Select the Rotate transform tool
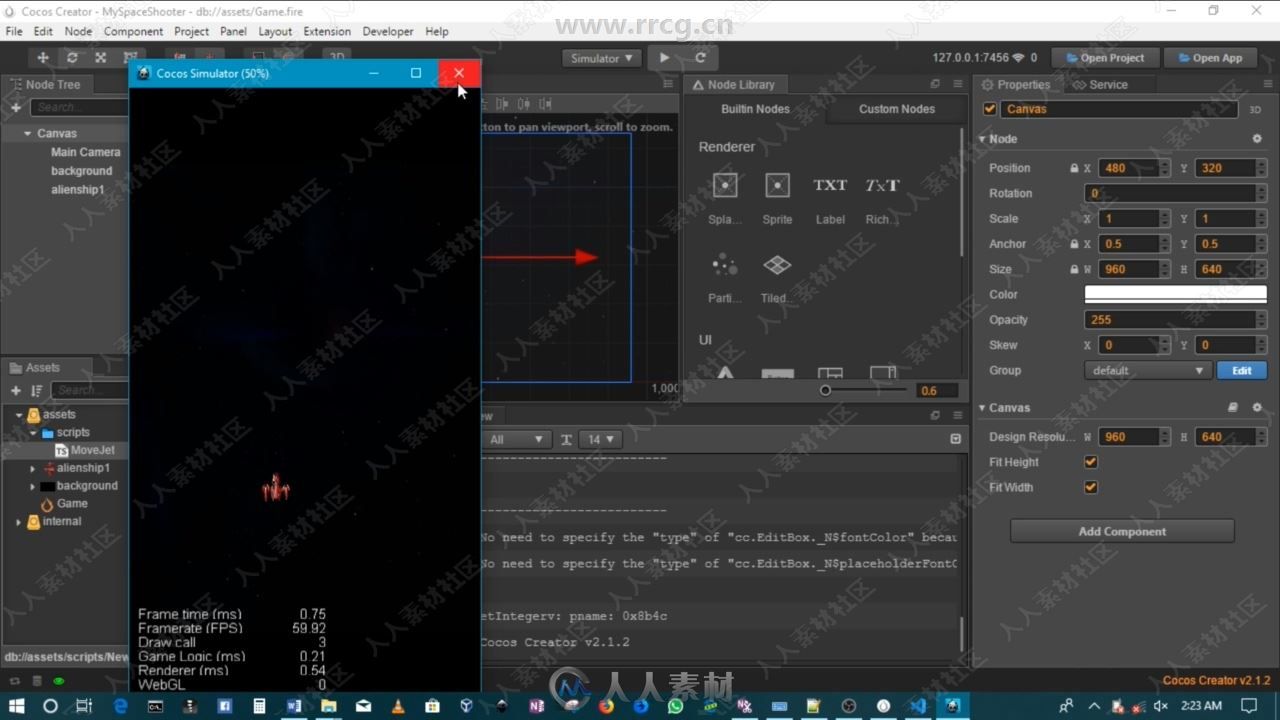The image size is (1280, 720). click(72, 58)
